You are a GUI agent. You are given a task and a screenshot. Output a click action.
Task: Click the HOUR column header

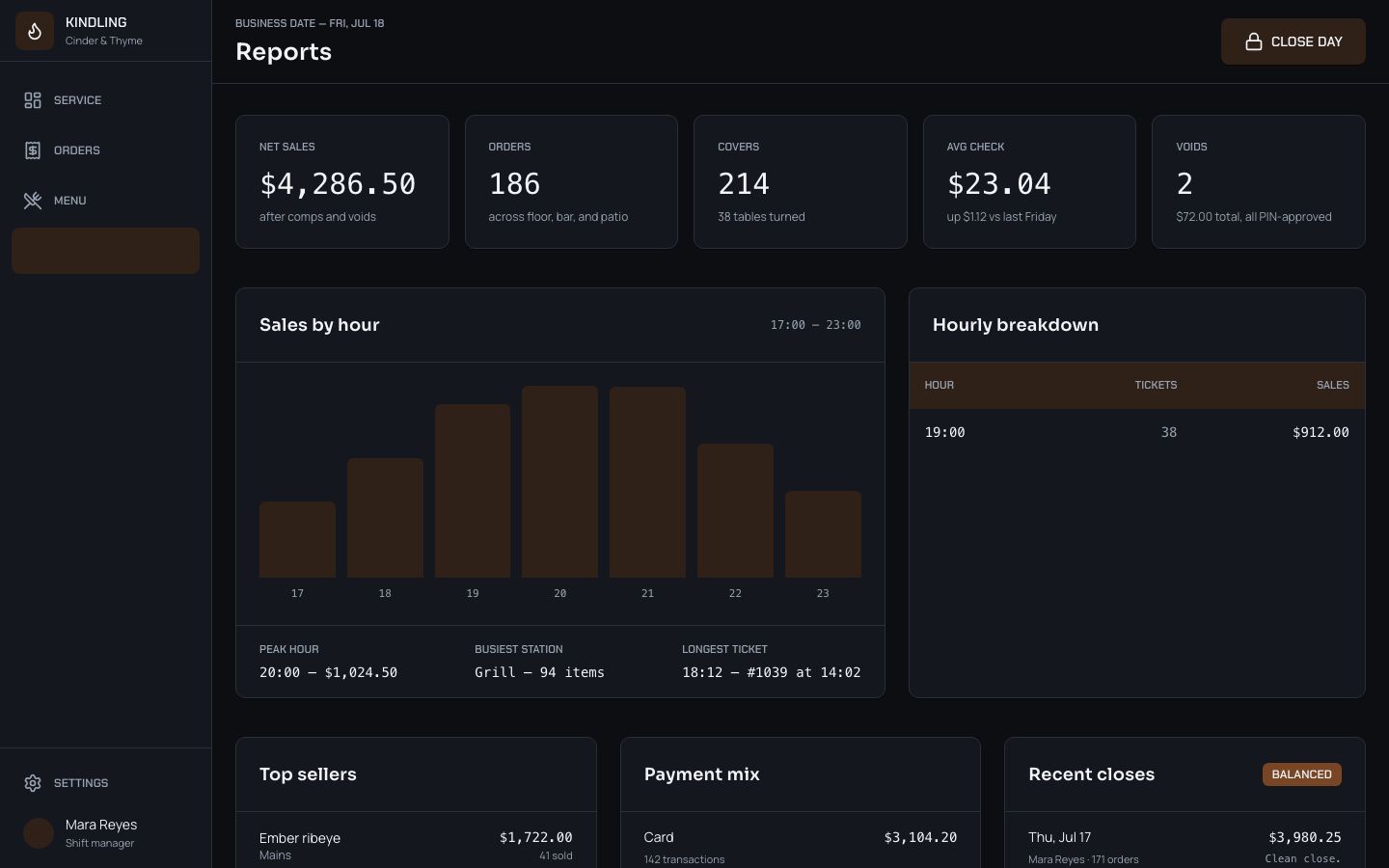point(940,385)
